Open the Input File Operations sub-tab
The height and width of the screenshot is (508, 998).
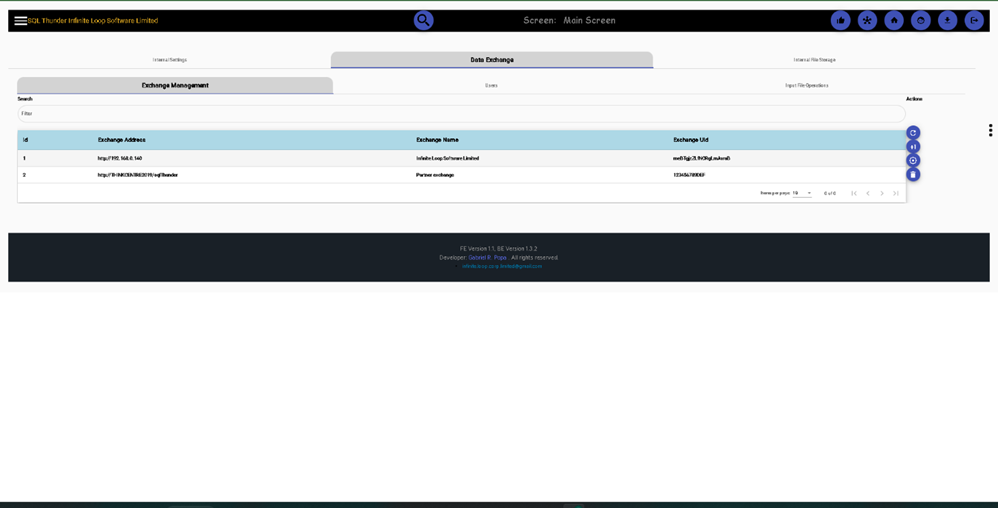(807, 85)
